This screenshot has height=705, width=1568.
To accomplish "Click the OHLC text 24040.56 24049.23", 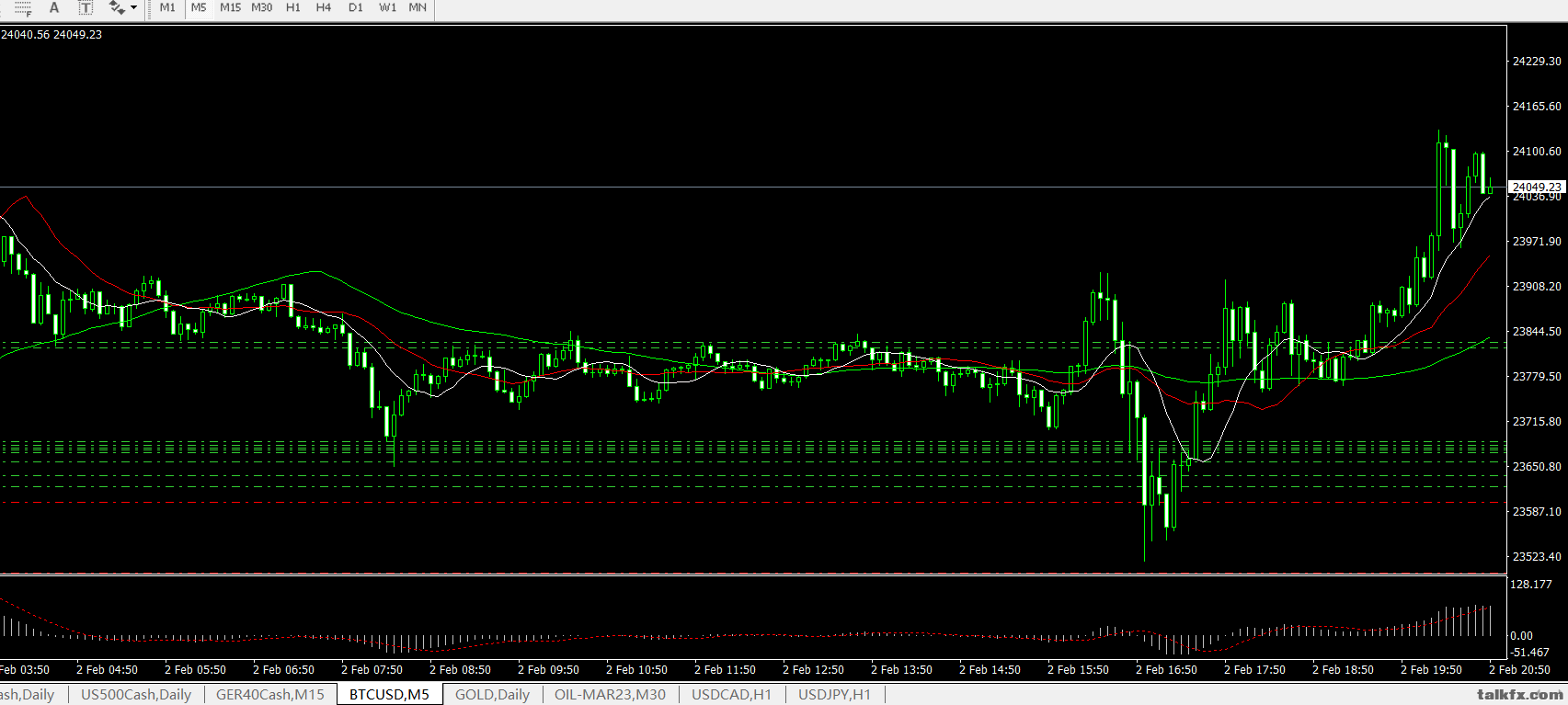I will click(52, 34).
